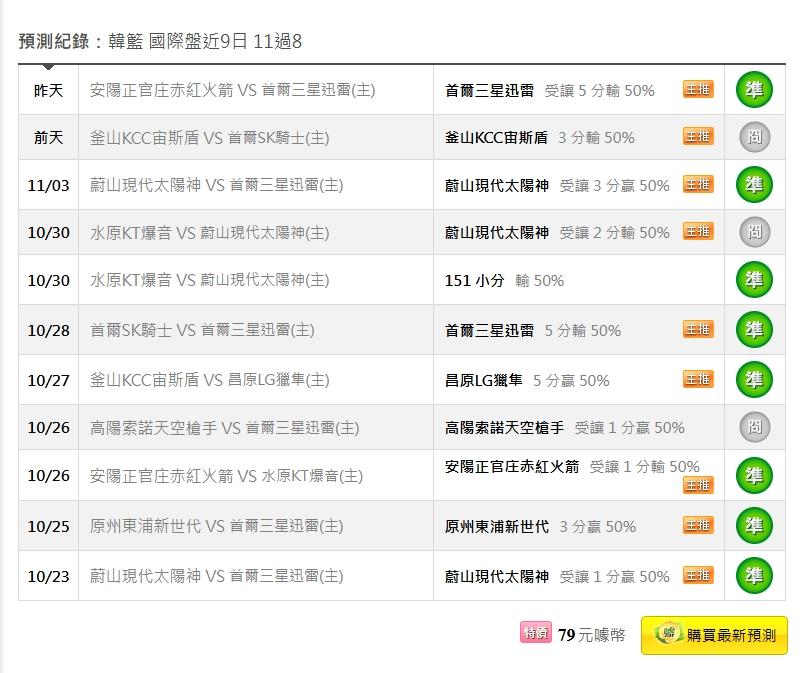The width and height of the screenshot is (801, 673).
Task: Click green 準 icon in 11/03 row
Action: [754, 184]
